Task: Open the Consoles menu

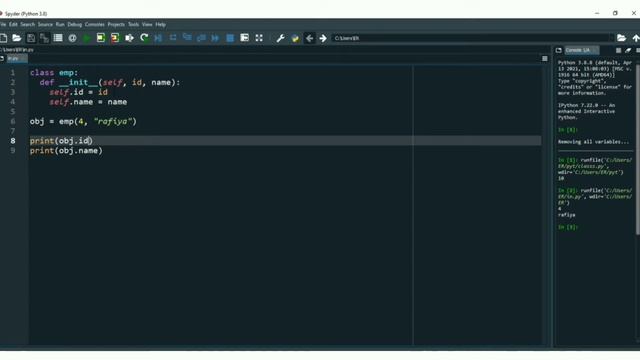Action: [95, 24]
